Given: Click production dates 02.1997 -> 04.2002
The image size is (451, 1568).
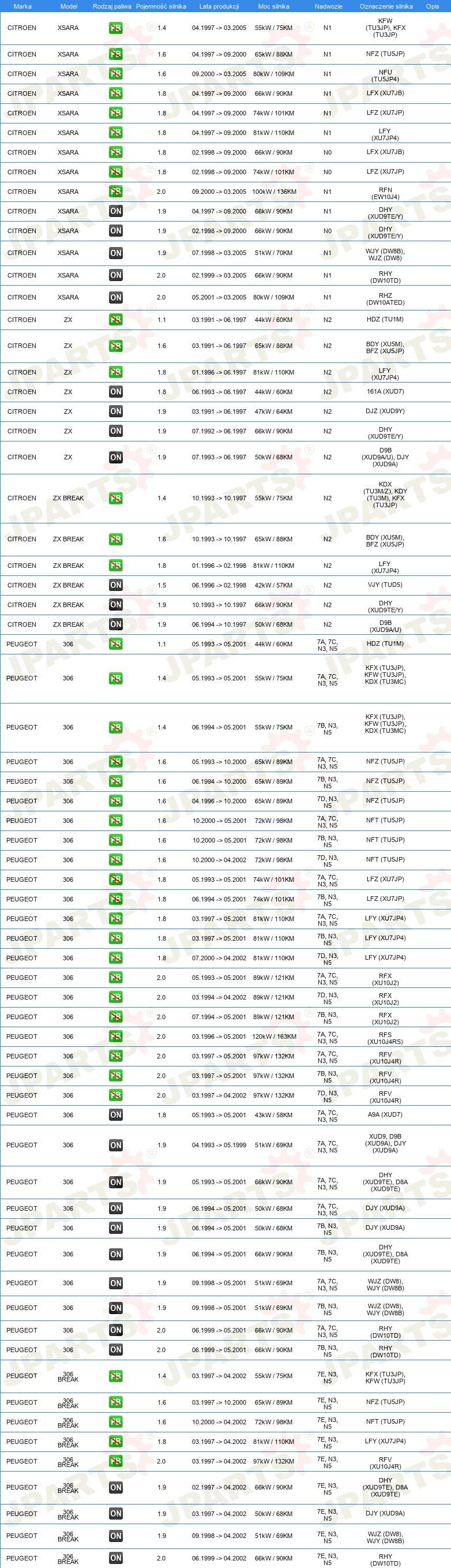Looking at the screenshot, I should pos(219,1488).
